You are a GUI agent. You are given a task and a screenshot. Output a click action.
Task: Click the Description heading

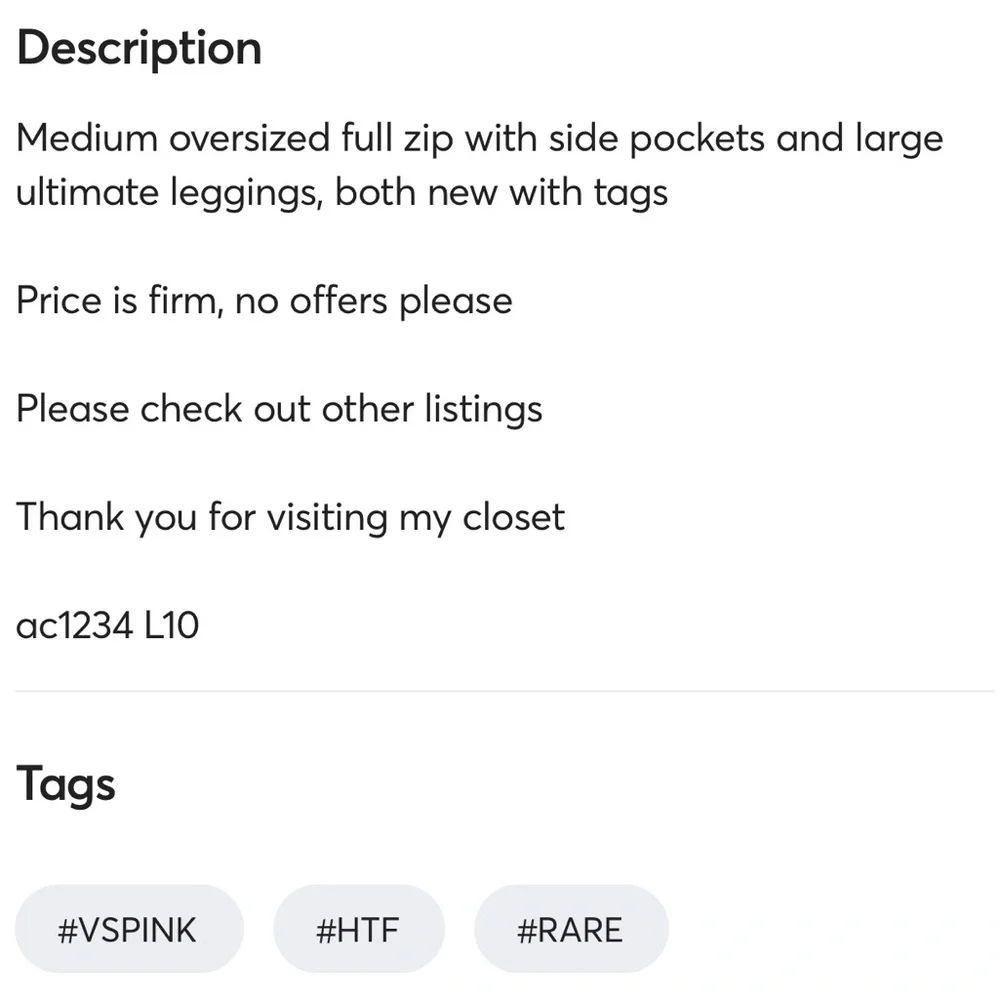(138, 47)
